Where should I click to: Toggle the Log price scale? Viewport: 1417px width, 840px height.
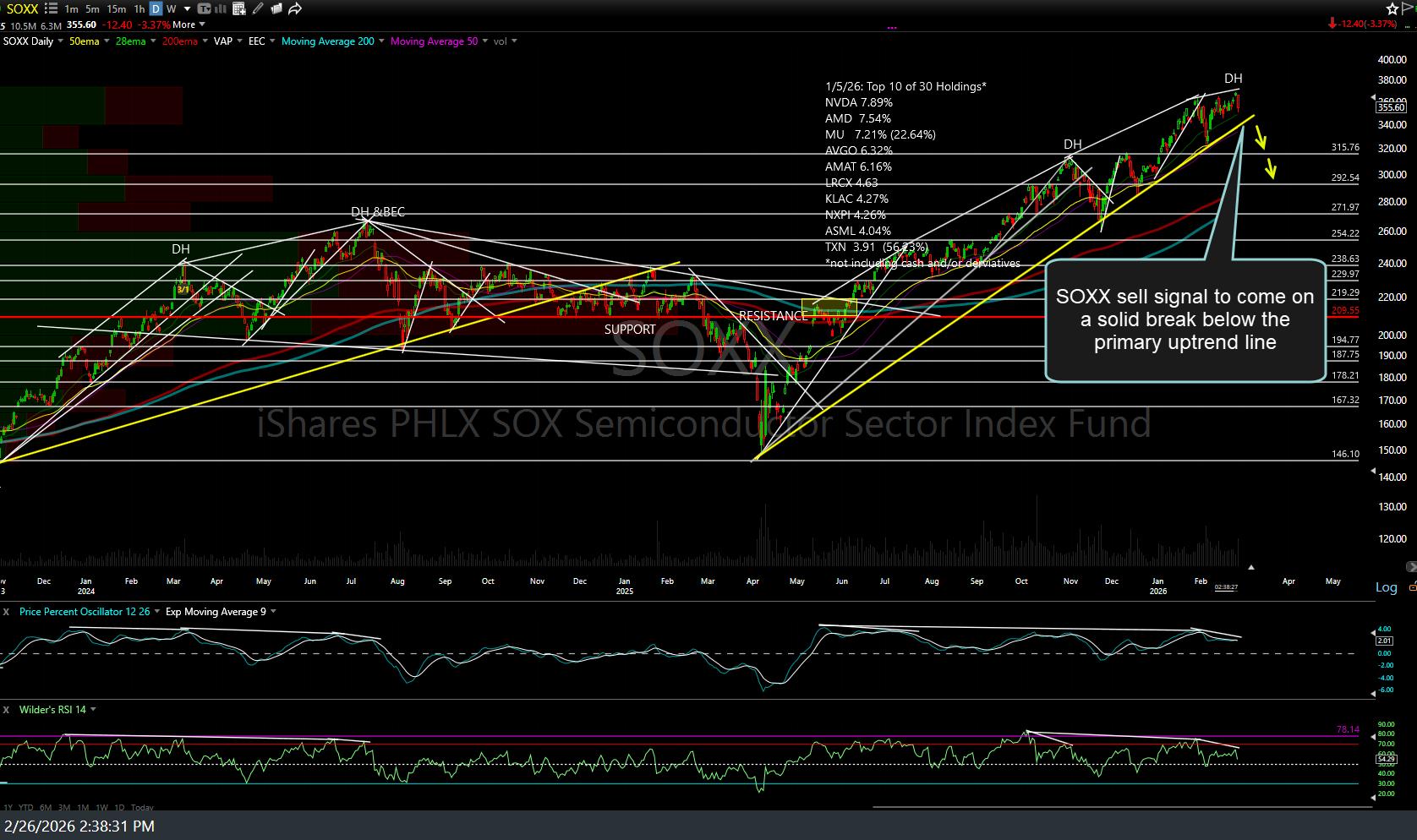tap(1386, 587)
